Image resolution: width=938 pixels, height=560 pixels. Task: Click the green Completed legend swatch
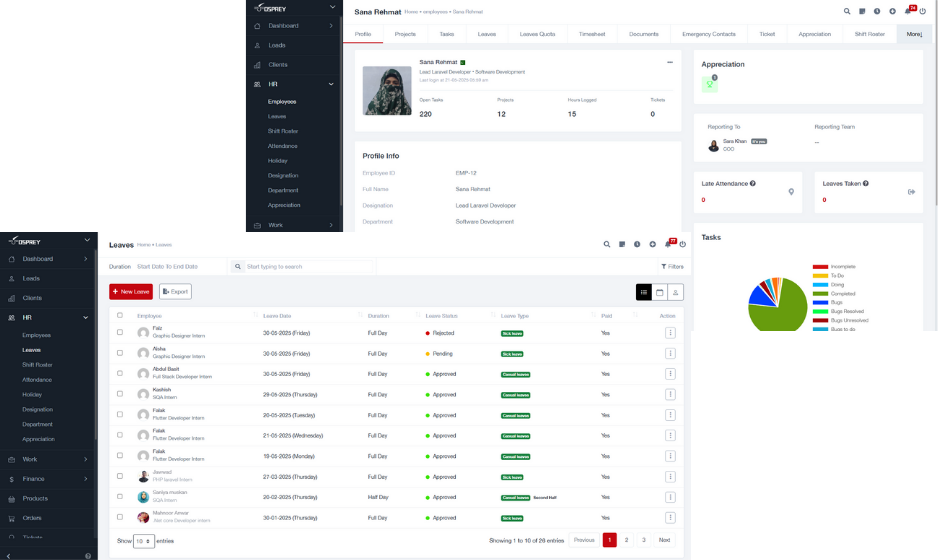tap(820, 294)
